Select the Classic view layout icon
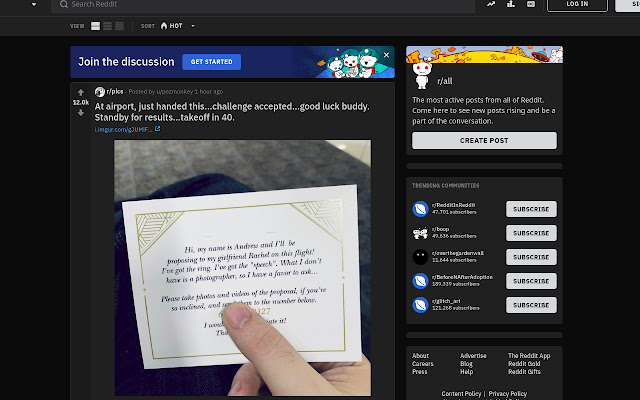Image resolution: width=640 pixels, height=400 pixels. [x=108, y=26]
